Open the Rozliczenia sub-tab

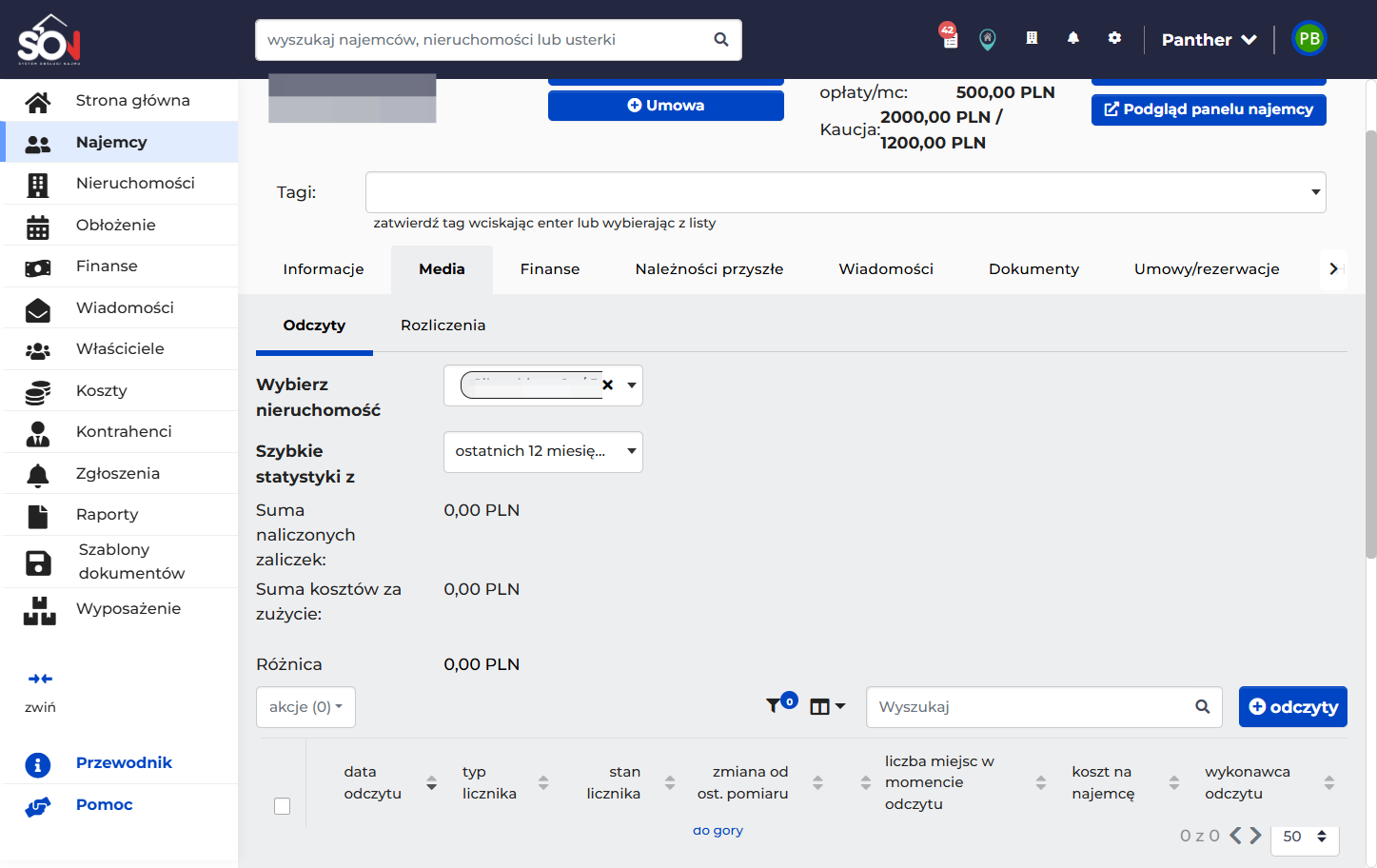tap(443, 325)
